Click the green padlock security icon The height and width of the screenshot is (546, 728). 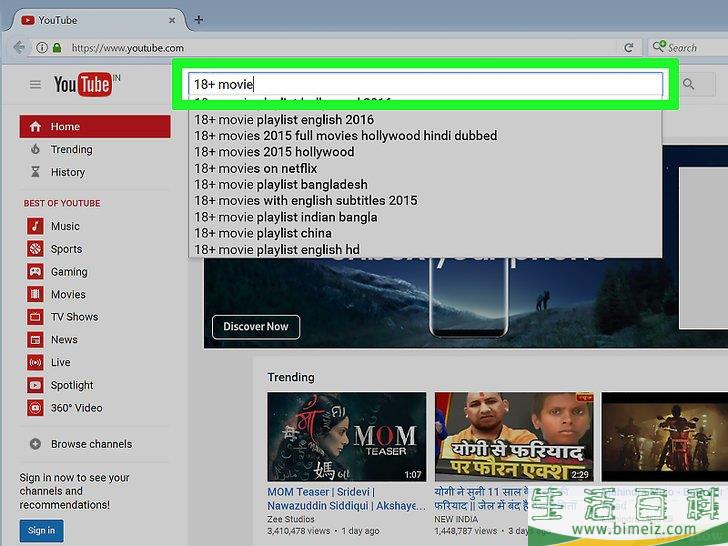coord(57,47)
